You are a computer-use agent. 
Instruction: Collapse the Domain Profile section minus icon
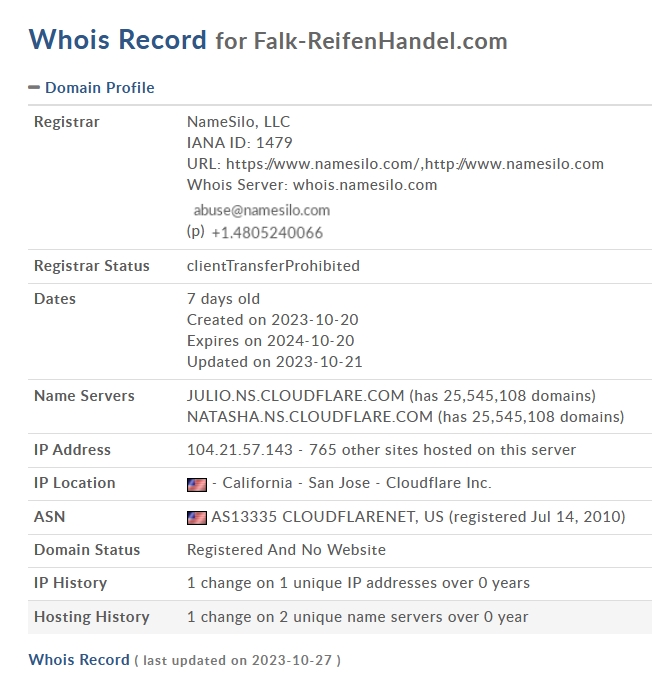point(34,87)
